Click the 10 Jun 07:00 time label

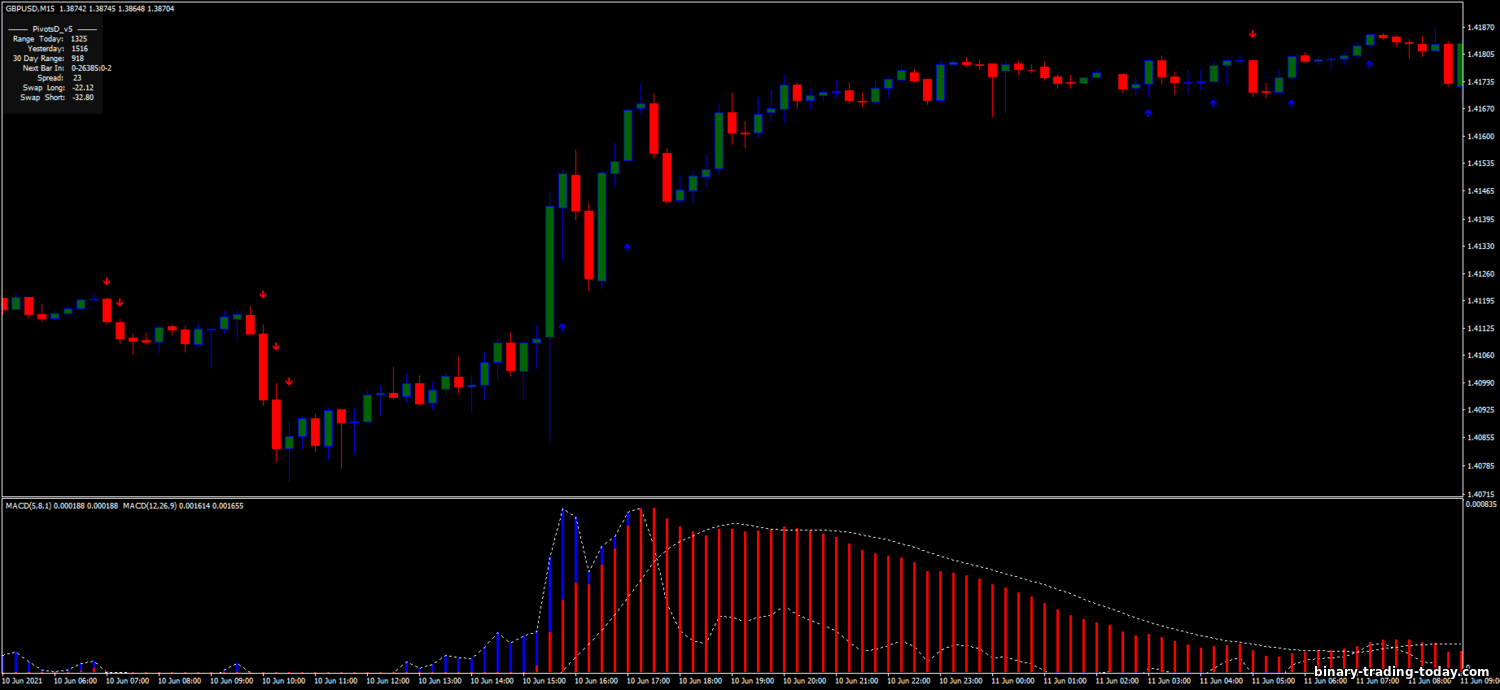[x=127, y=681]
